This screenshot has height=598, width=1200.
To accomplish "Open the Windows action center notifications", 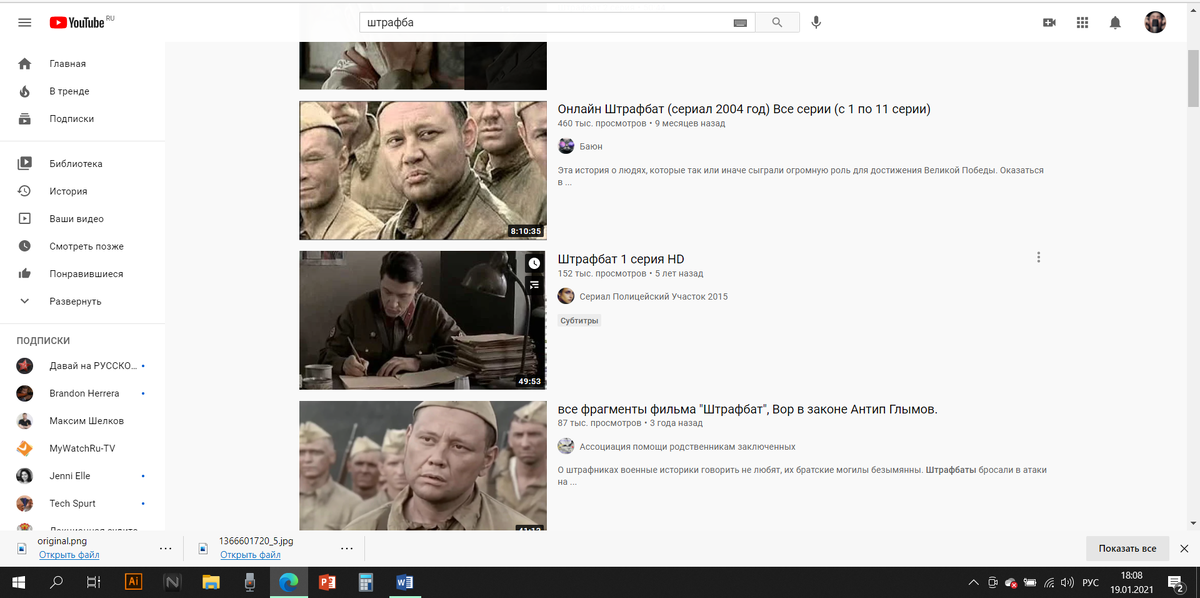I will [x=1176, y=582].
